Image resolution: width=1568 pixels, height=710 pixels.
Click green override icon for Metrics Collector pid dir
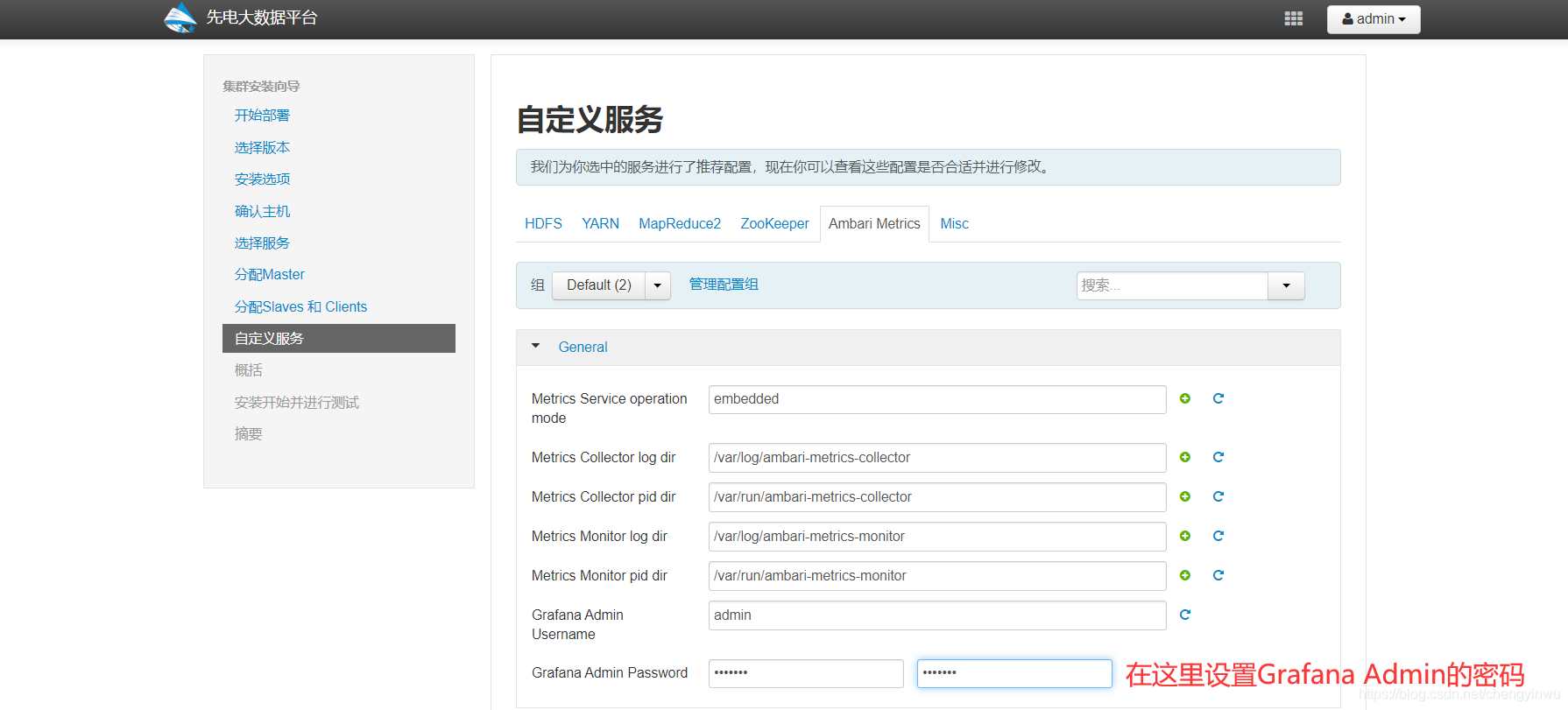pos(1185,496)
